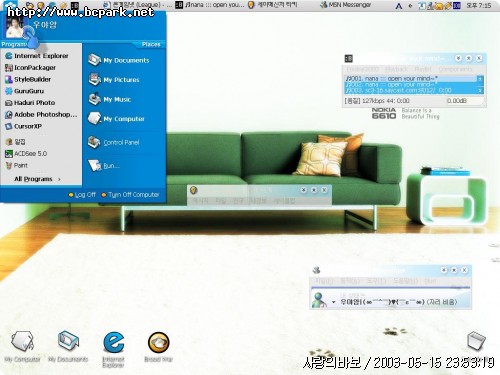Open My Documents desktop icon
The width and height of the screenshot is (500, 375).
point(68,347)
